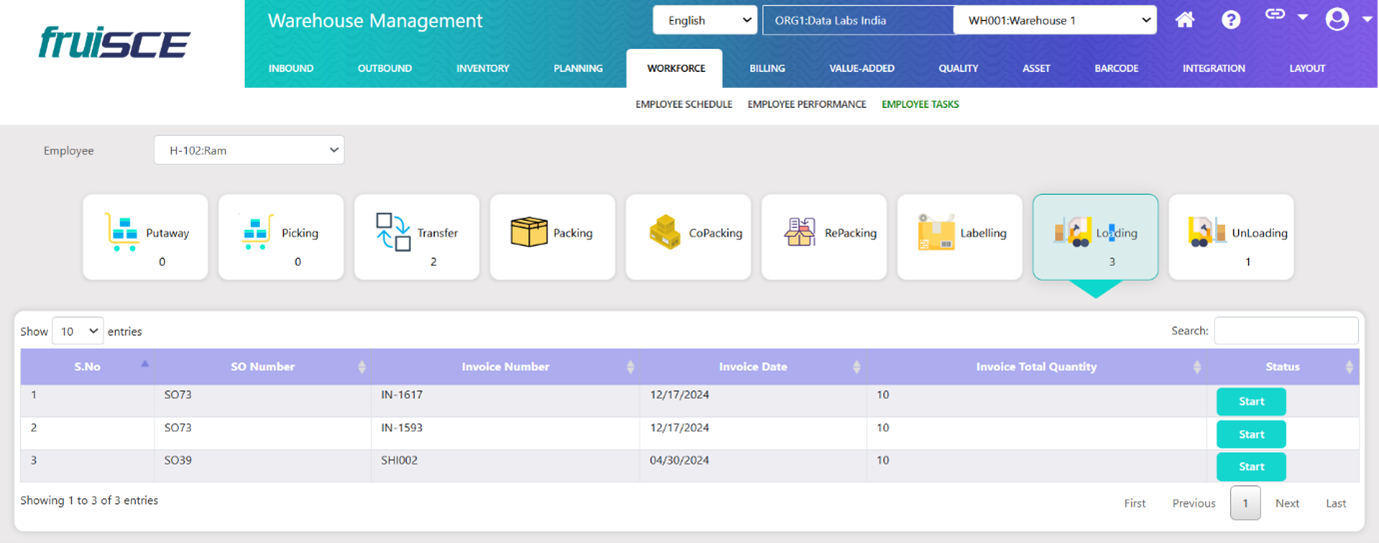
Task: Open the WH001:Warehouse 1 dropdown
Action: pos(1054,20)
